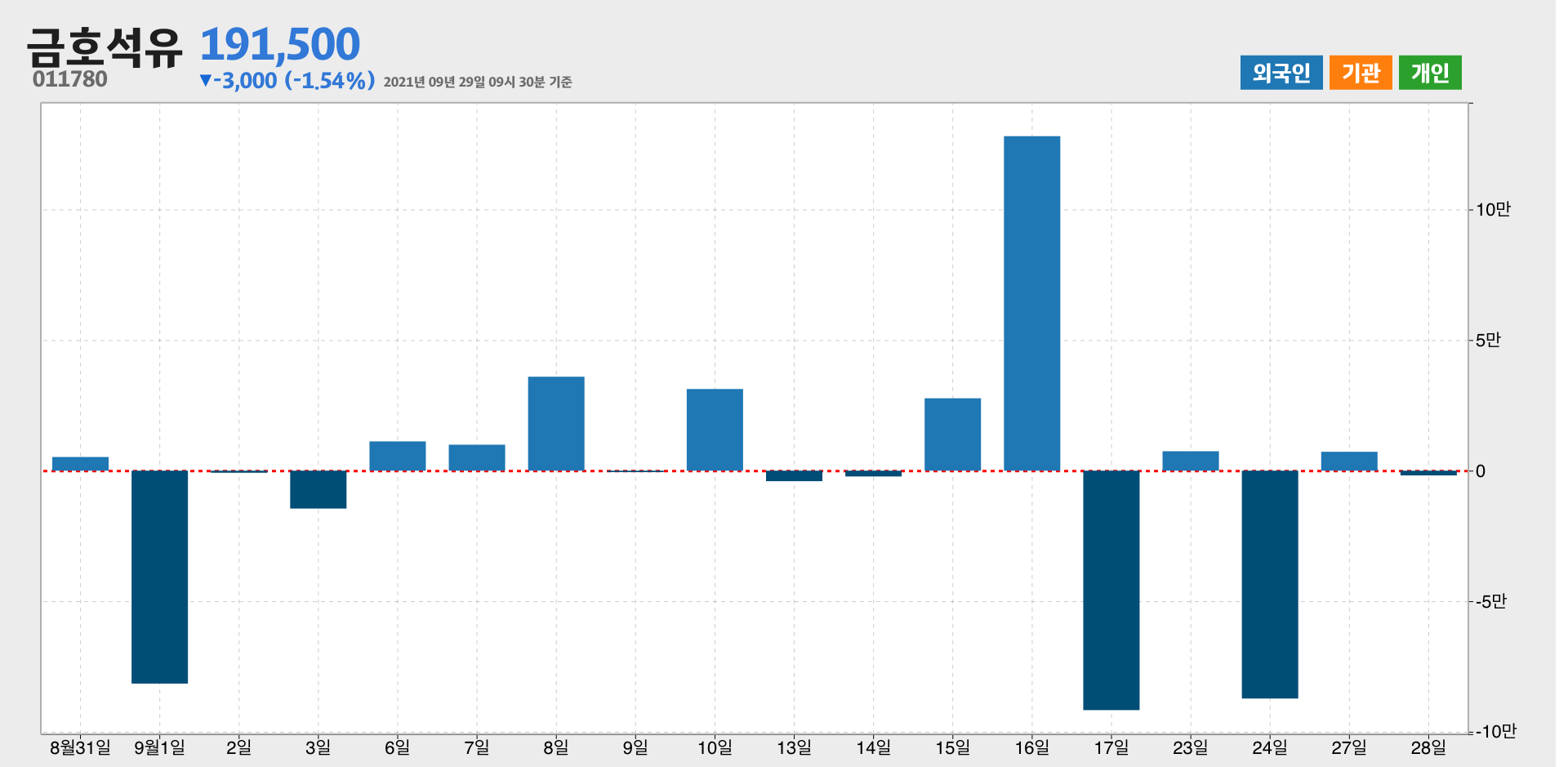Click the 14일 x-axis label
The width and height of the screenshot is (1568, 767).
(x=873, y=747)
